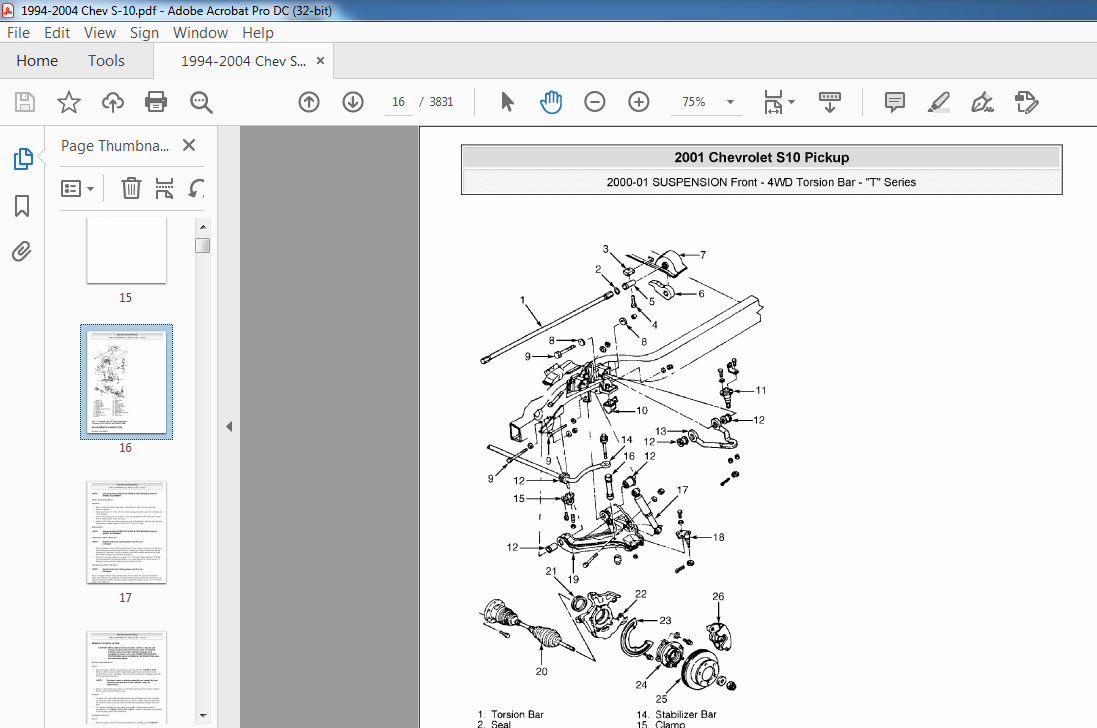Open Attachments paperclip panel
This screenshot has height=728, width=1097.
(x=22, y=251)
